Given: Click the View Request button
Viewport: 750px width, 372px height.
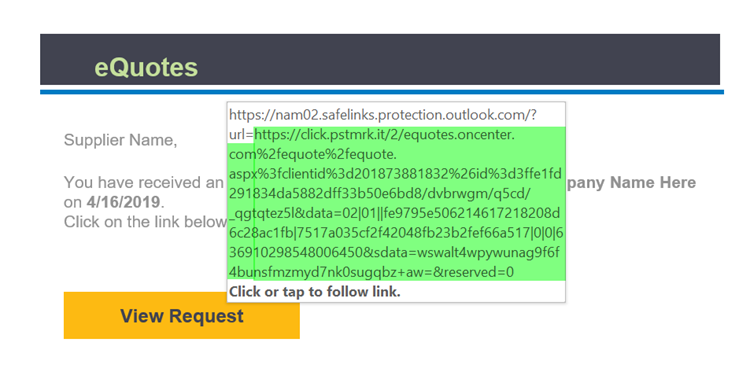Looking at the screenshot, I should pyautogui.click(x=182, y=316).
